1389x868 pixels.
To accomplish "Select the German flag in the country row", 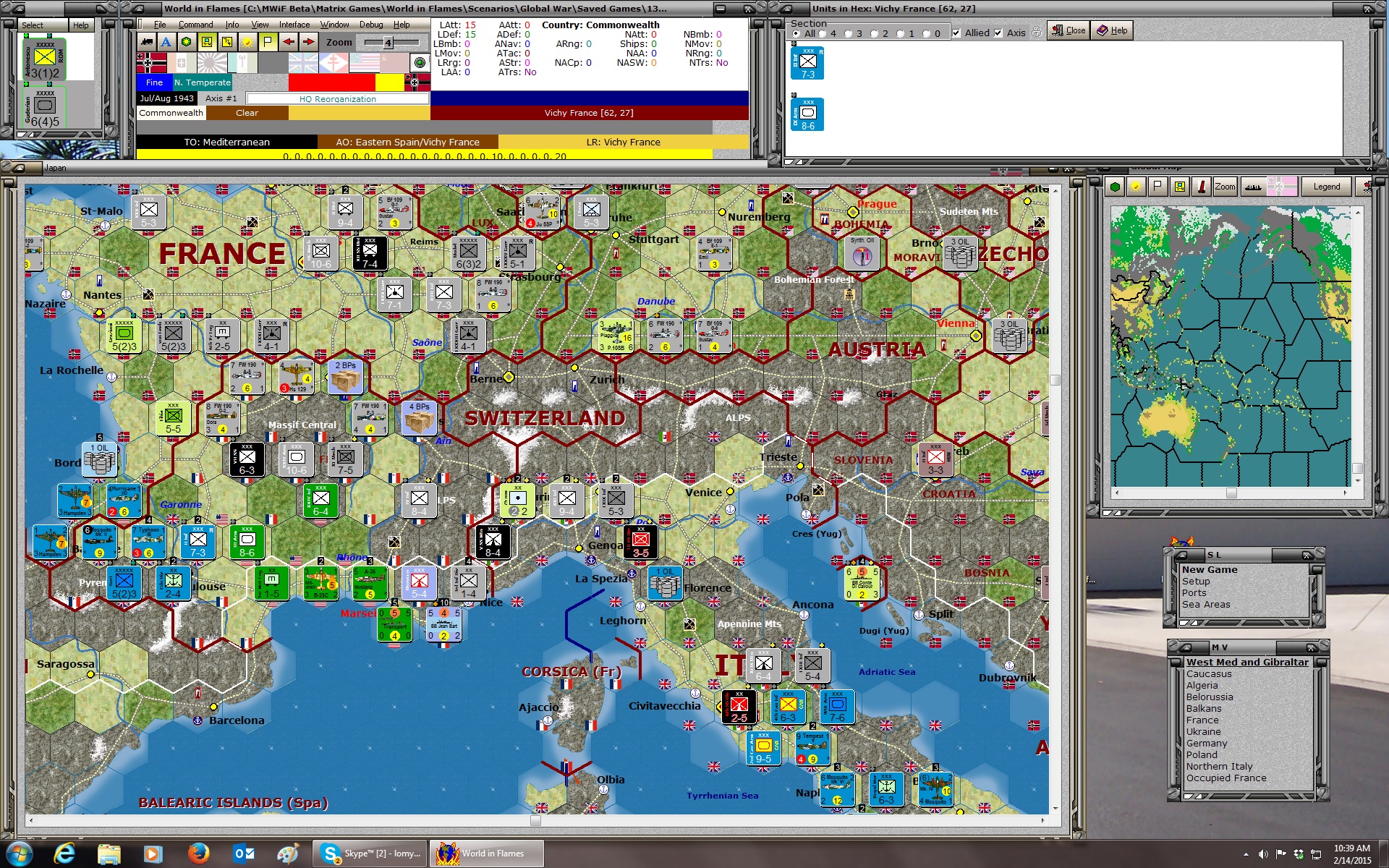I will pyautogui.click(x=151, y=63).
